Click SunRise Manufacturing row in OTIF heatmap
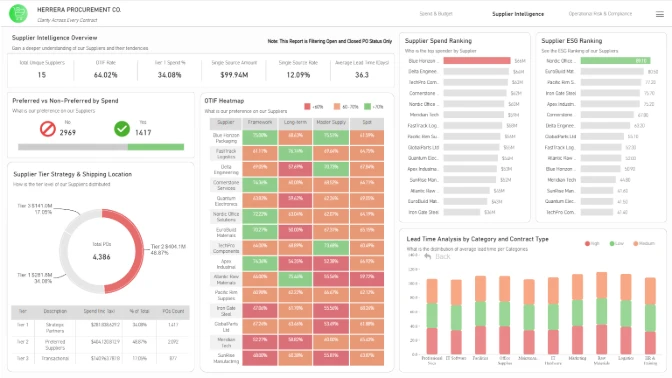This screenshot has width=672, height=378. (x=297, y=358)
